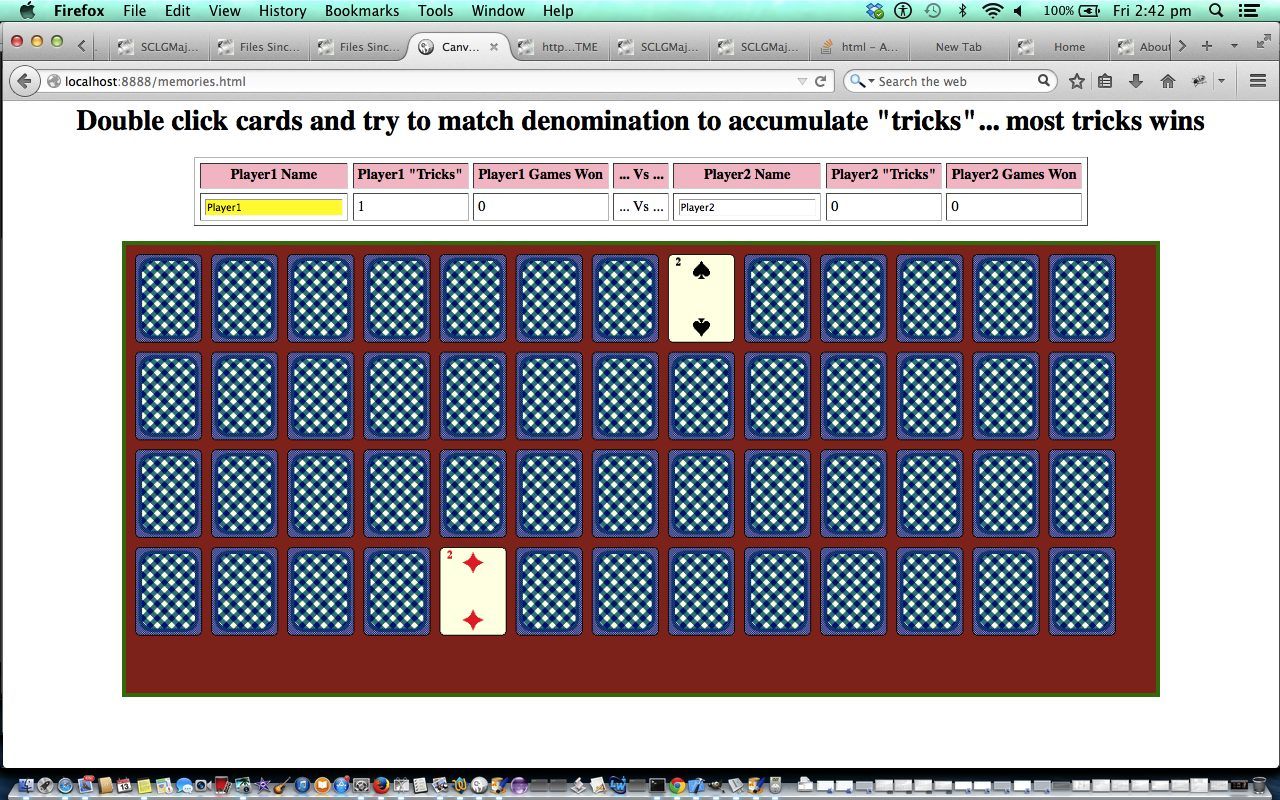
Task: Bookmark this page with the star icon
Action: [x=1076, y=81]
